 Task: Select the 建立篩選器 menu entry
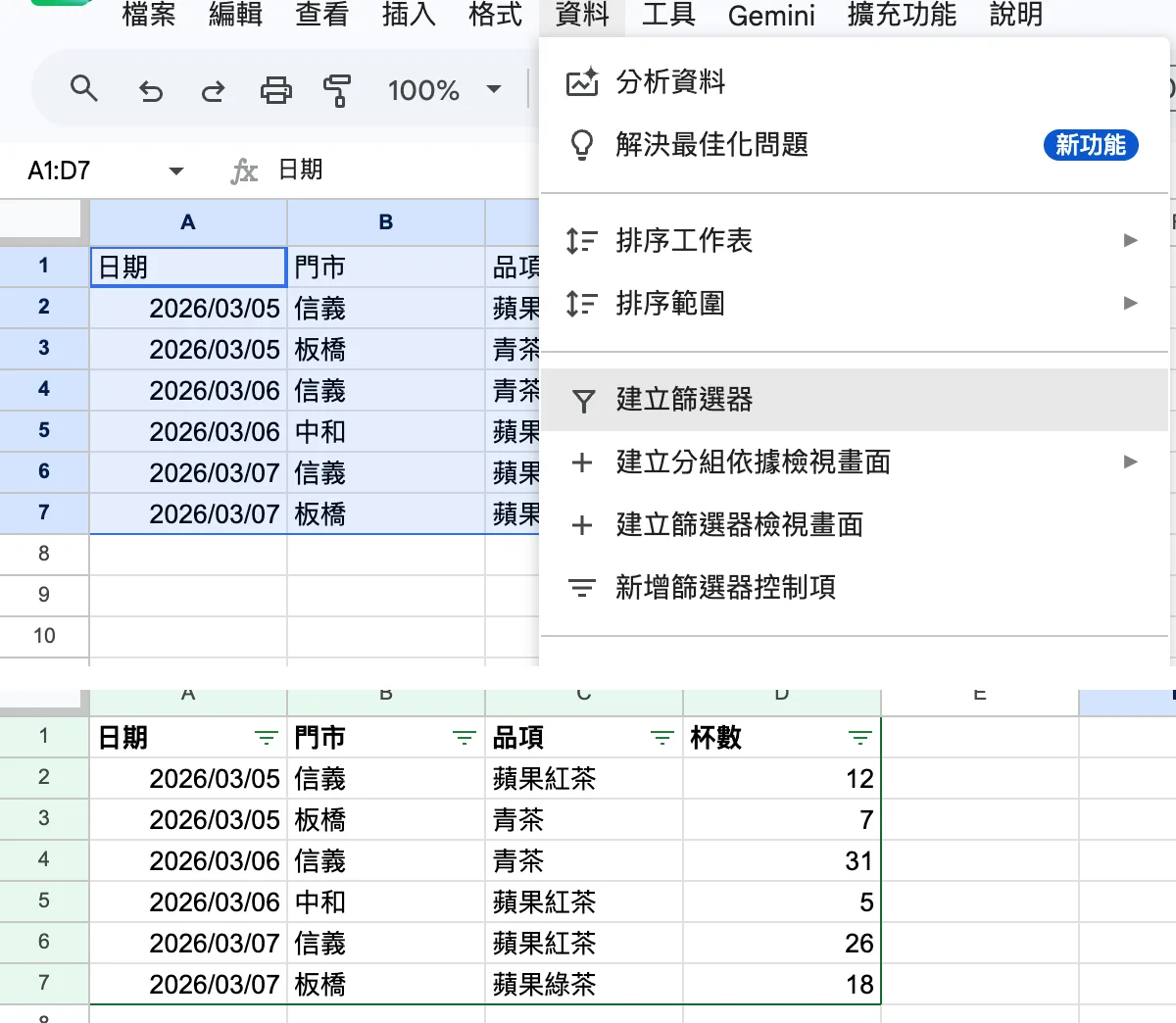pyautogui.click(x=855, y=400)
